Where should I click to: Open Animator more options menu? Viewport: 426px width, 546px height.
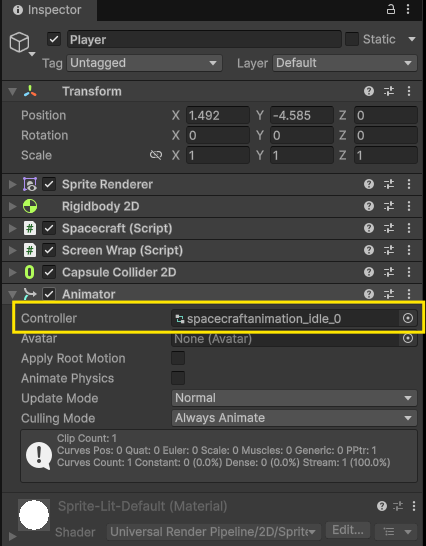(x=409, y=294)
